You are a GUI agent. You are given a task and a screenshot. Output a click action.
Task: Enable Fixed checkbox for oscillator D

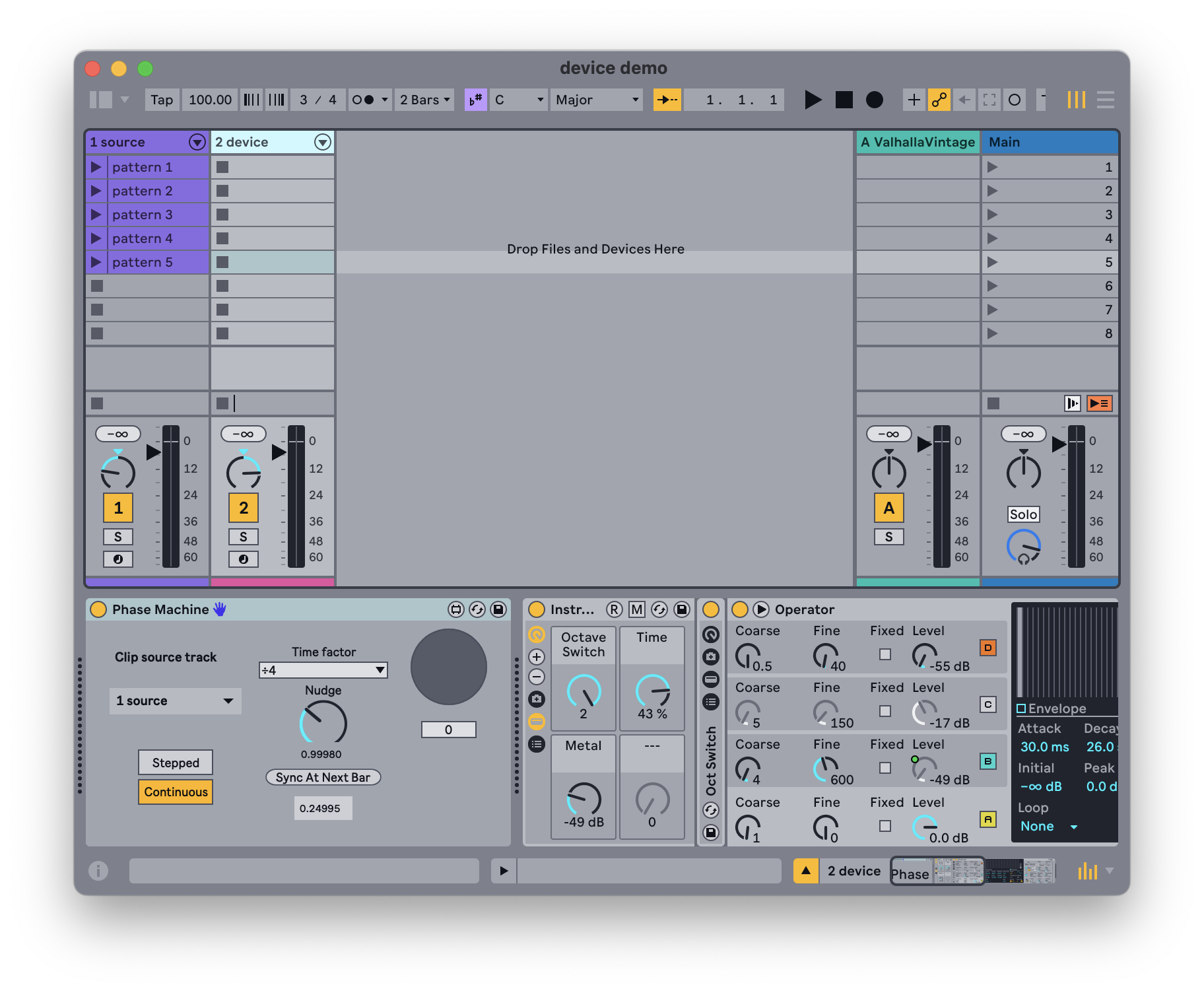885,654
